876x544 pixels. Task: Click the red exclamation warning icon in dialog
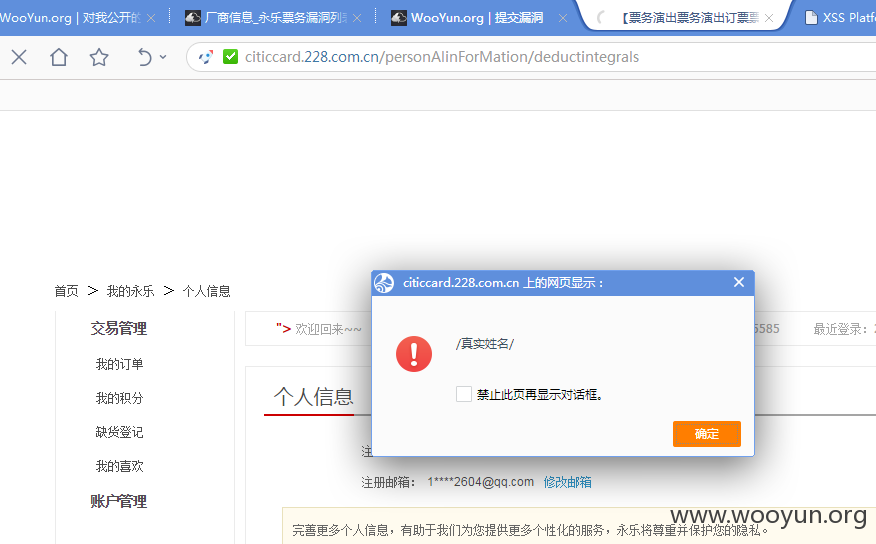(414, 354)
